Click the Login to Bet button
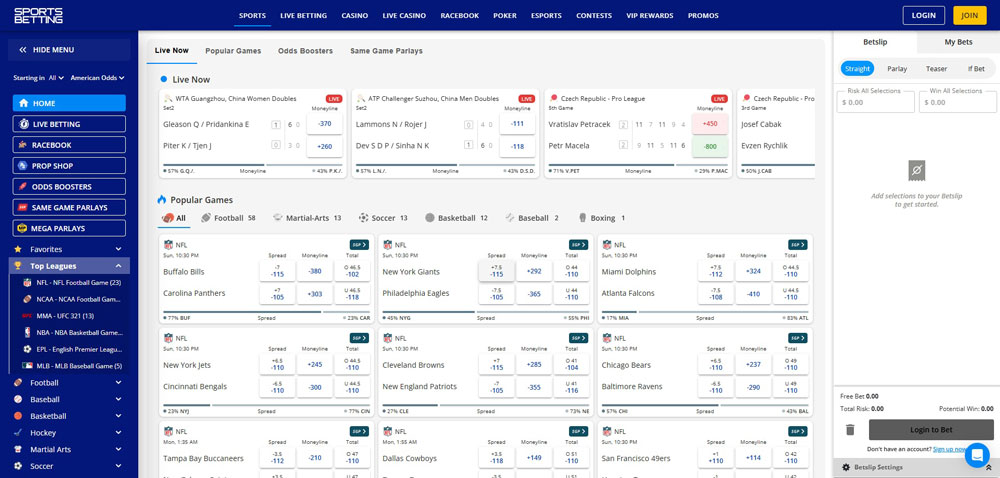This screenshot has height=478, width=1000. 931,430
